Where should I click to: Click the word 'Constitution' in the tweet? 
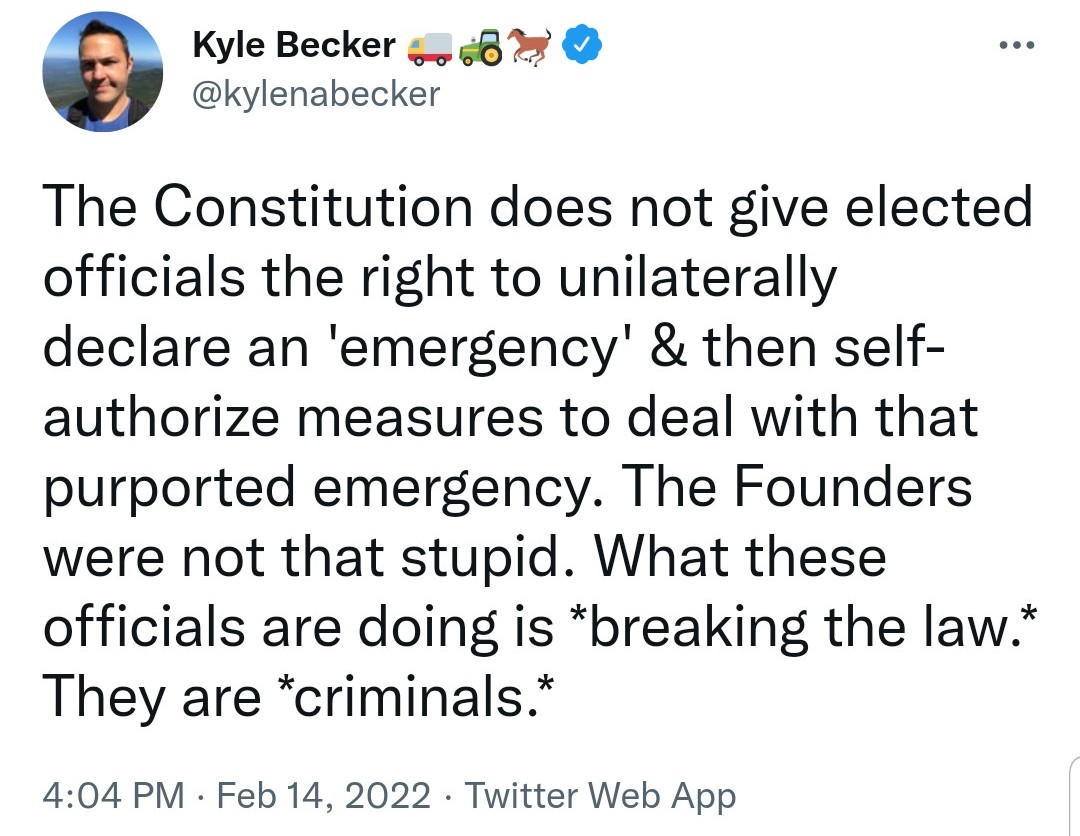pyautogui.click(x=316, y=207)
